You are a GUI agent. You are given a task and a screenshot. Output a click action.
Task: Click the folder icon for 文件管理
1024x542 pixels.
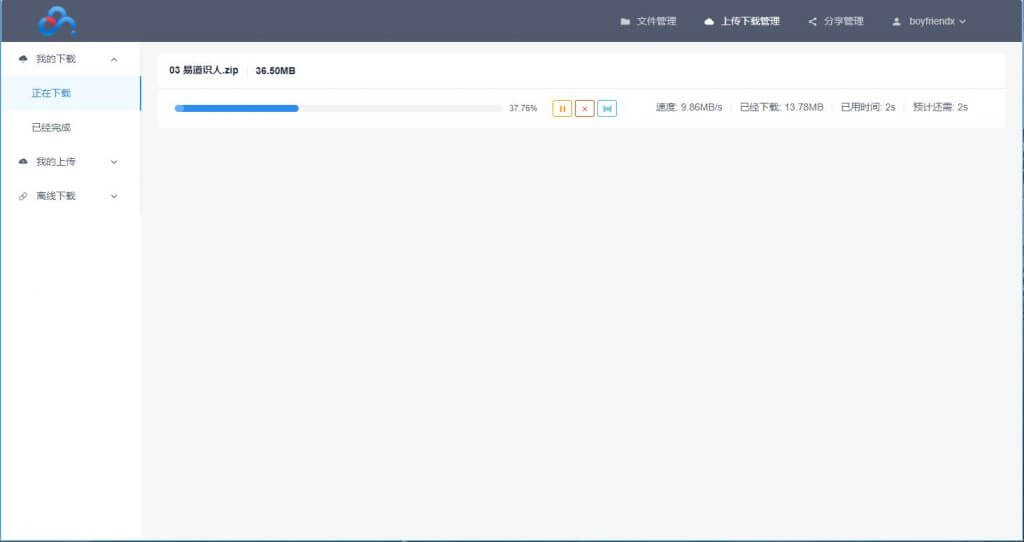[x=625, y=21]
